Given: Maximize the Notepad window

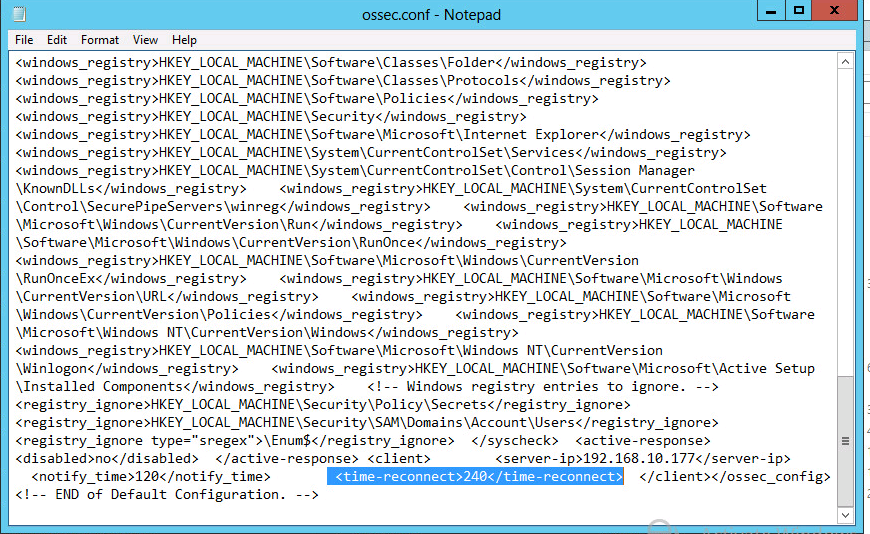Looking at the screenshot, I should [799, 11].
